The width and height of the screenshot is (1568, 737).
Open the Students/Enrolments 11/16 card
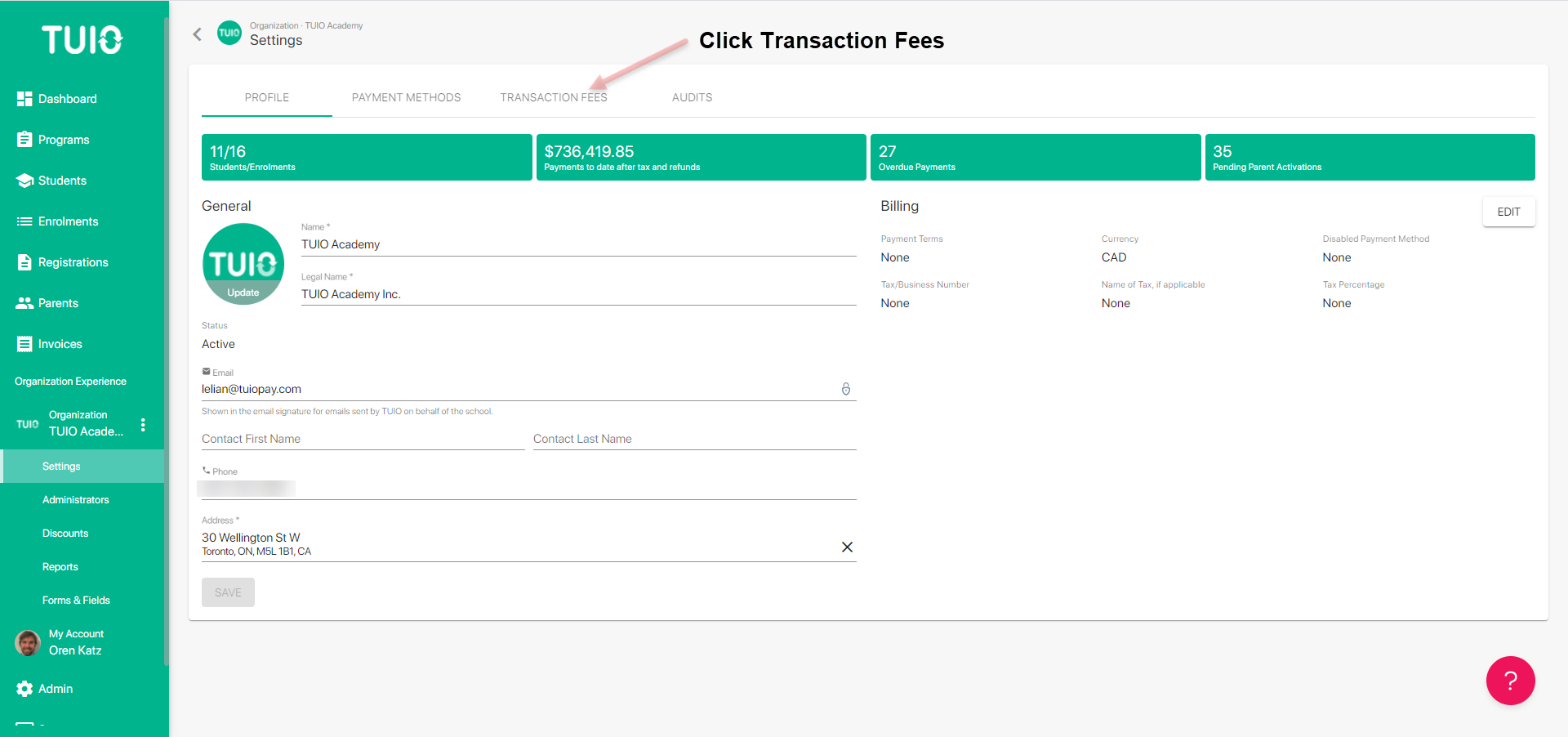tap(367, 157)
